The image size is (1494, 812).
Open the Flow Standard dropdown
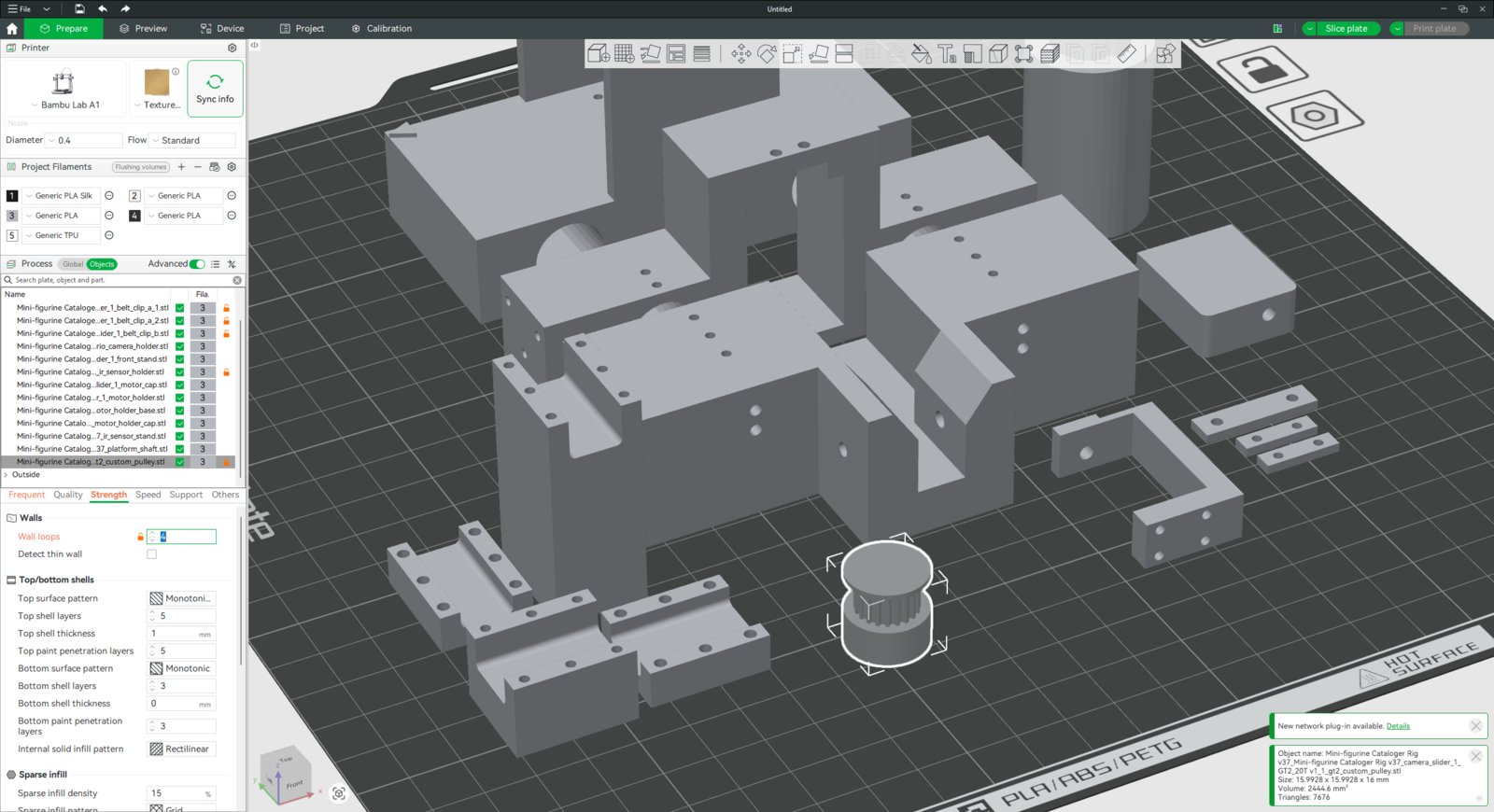tap(192, 141)
